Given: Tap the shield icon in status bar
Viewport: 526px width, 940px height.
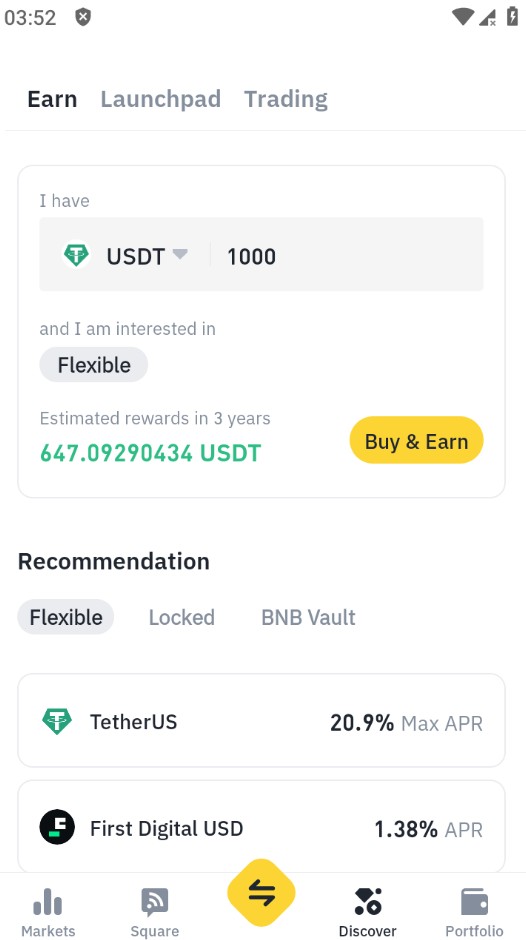Looking at the screenshot, I should pyautogui.click(x=83, y=17).
